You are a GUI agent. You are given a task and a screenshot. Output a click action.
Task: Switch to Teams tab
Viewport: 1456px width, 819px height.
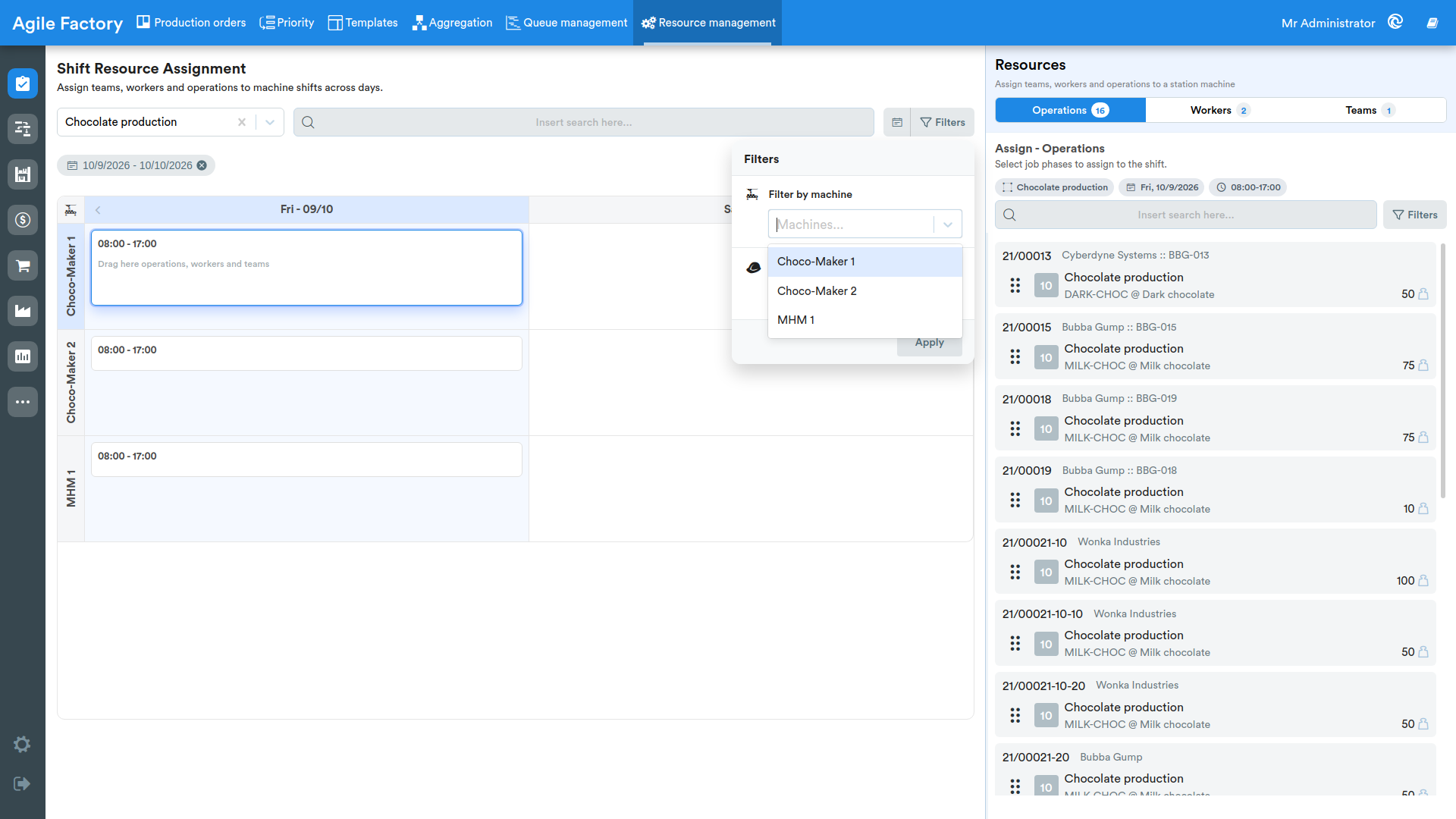click(x=1370, y=110)
